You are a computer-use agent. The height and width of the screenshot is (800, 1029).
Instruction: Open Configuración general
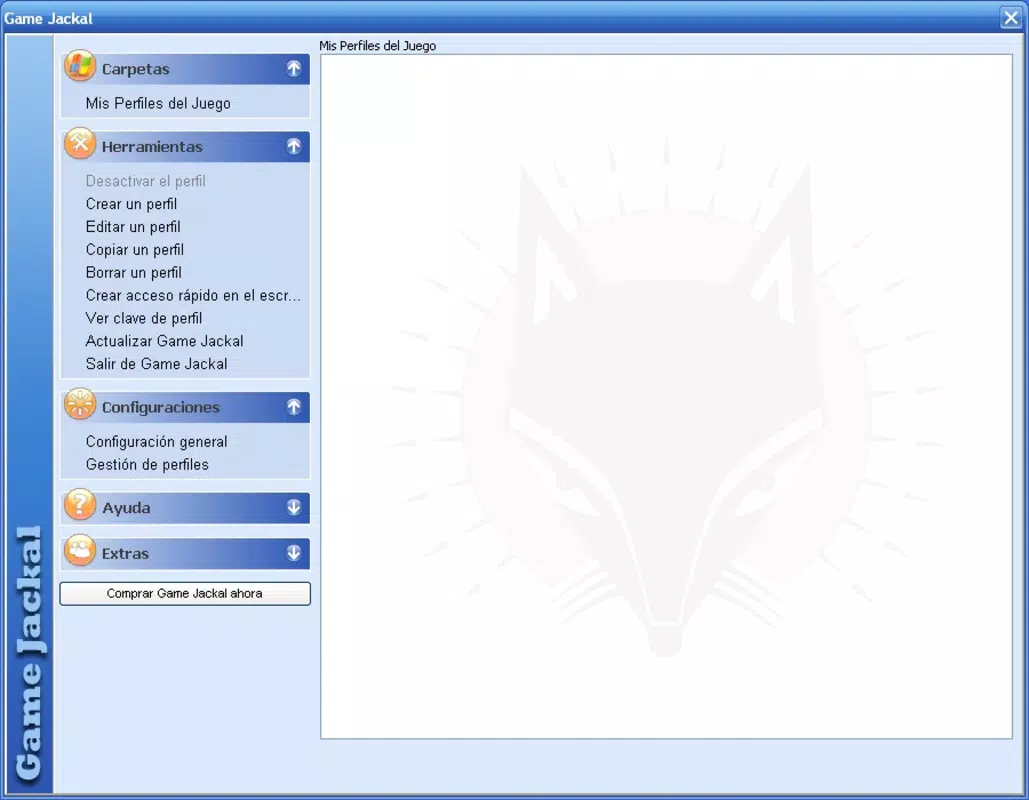coord(156,442)
